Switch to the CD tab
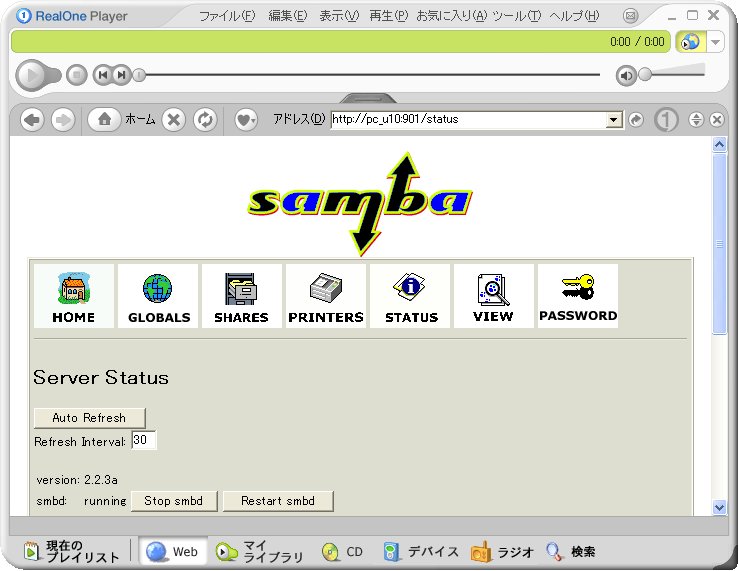 click(342, 552)
